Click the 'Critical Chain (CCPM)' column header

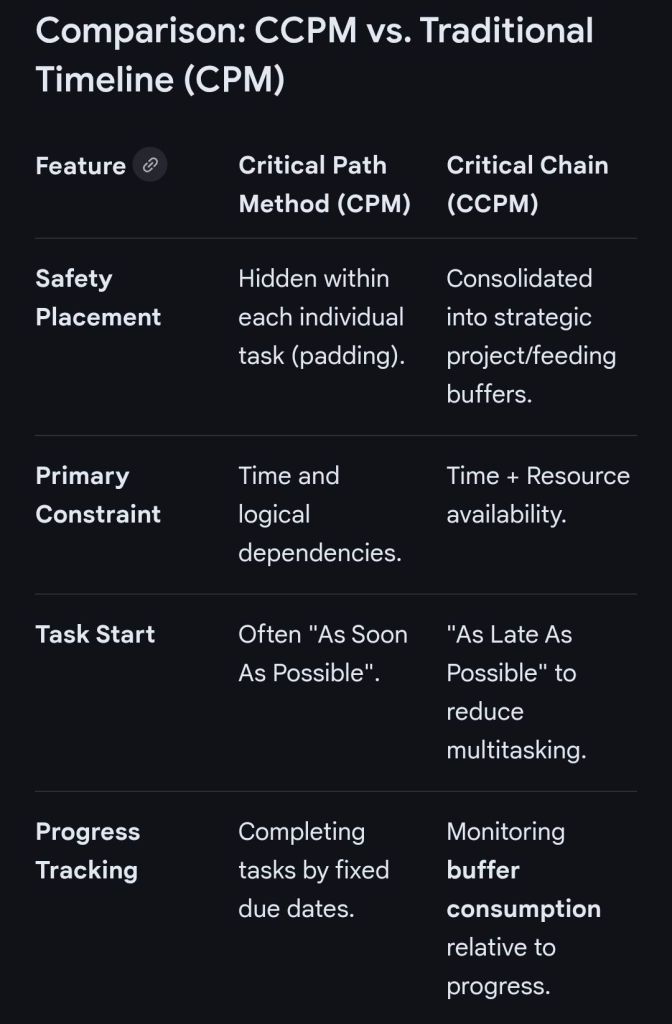point(527,185)
